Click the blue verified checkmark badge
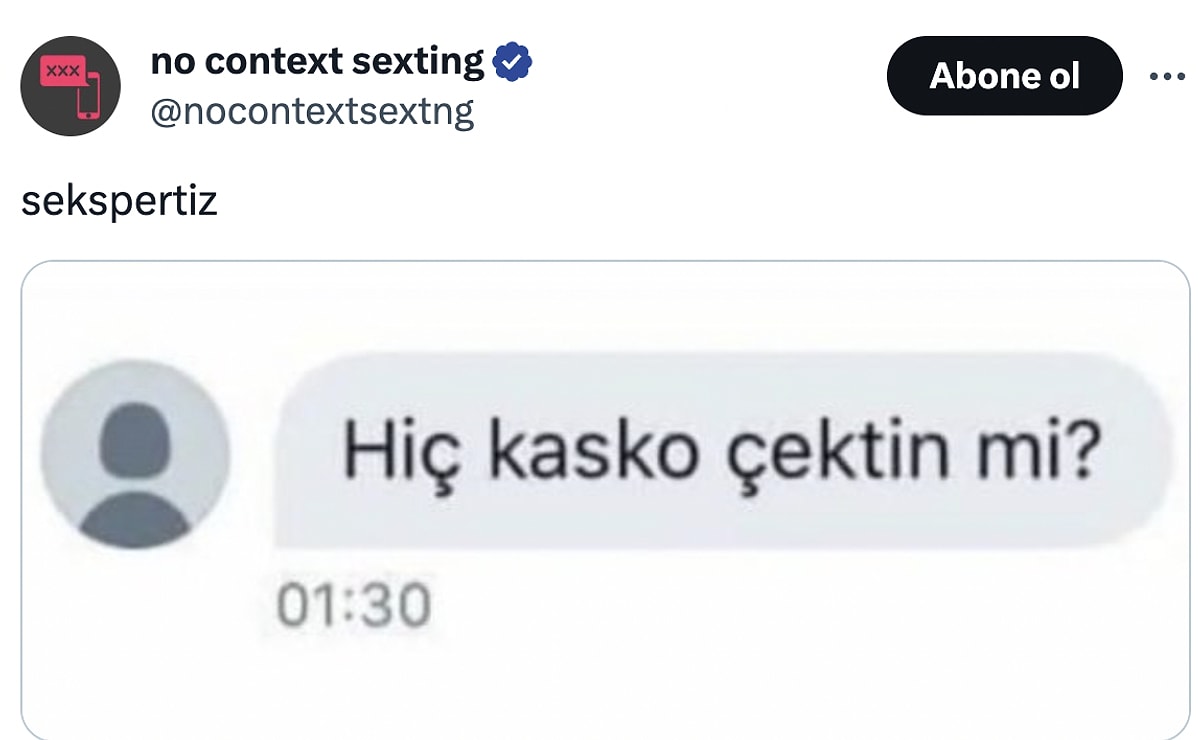The image size is (1200, 740). [x=513, y=63]
